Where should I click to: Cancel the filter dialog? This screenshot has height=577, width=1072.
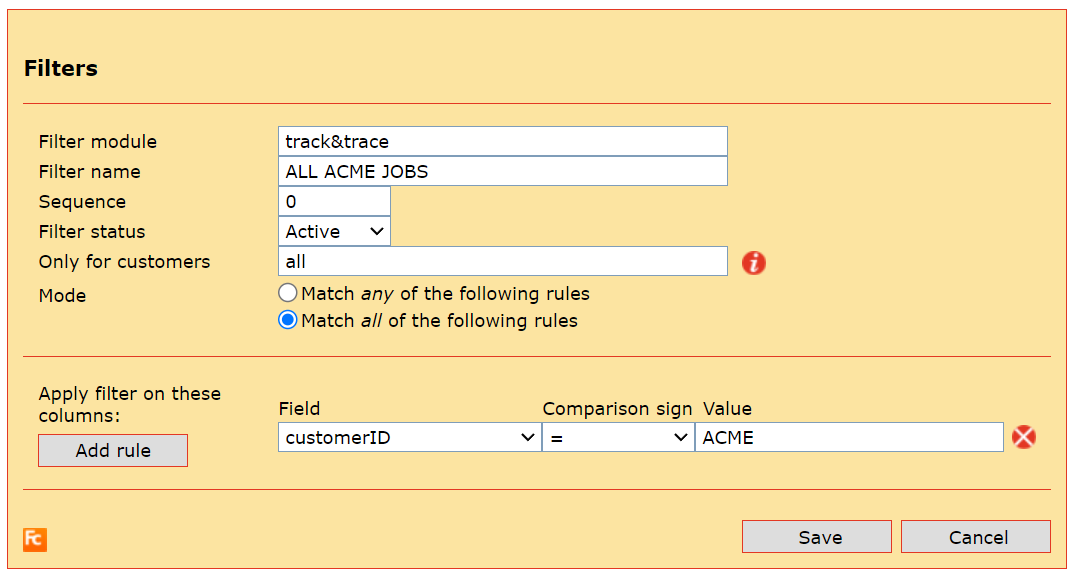(975, 537)
